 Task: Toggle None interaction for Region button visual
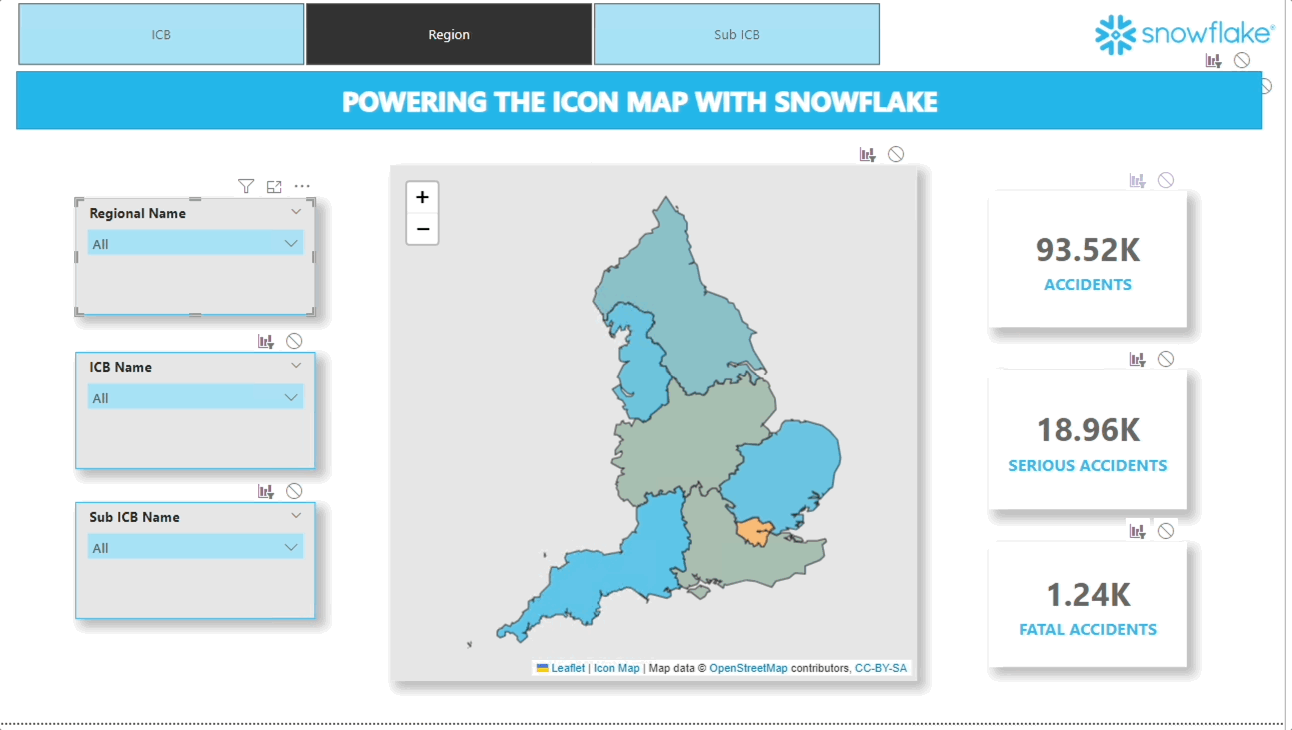1241,60
